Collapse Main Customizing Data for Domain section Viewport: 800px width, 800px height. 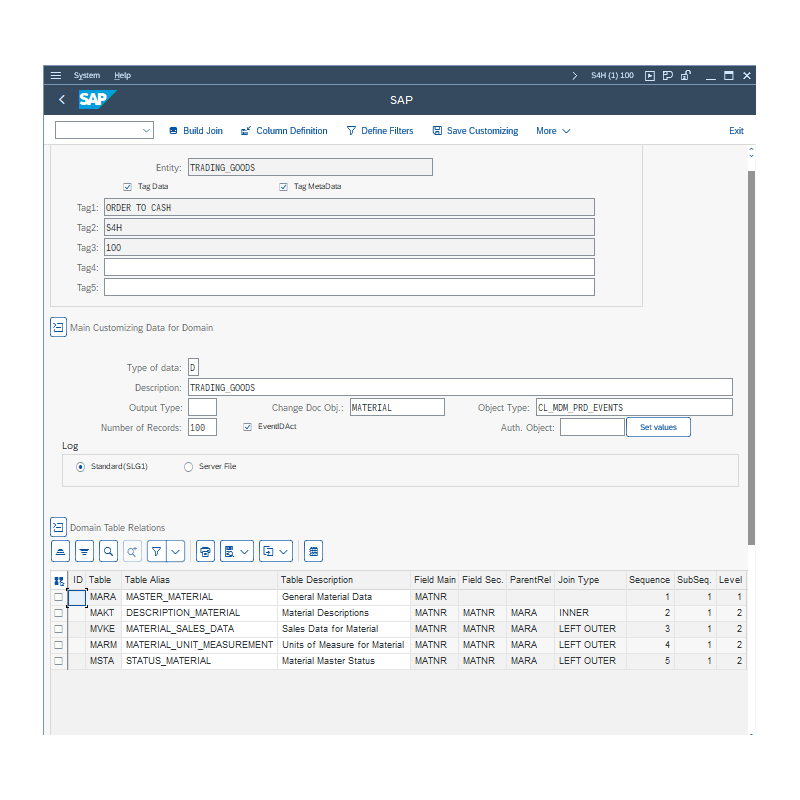[x=58, y=328]
